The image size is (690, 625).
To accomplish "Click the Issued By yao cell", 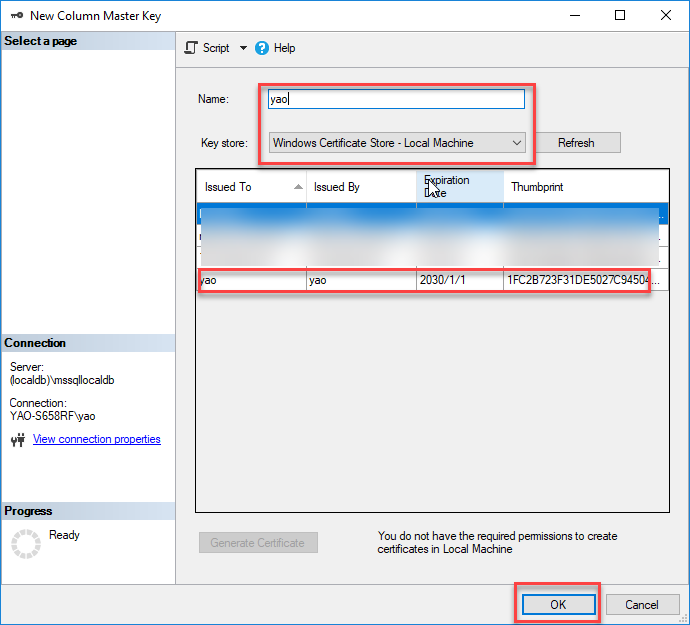I will 361,280.
